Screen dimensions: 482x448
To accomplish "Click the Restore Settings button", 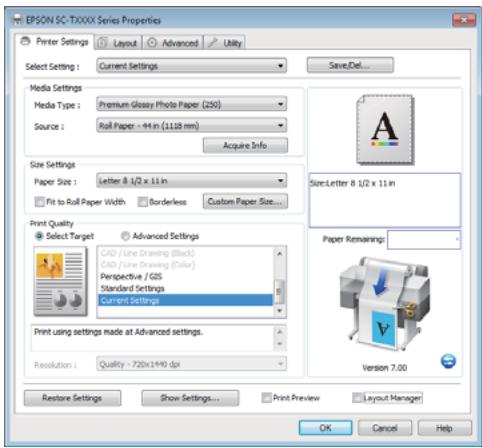I will pos(72,398).
